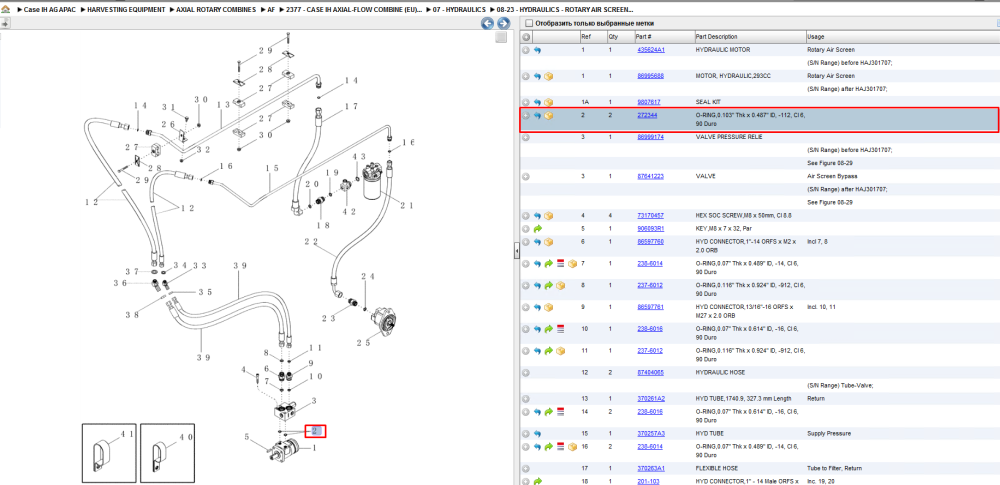
Task: Open part number link 86995688
Action: (651, 76)
